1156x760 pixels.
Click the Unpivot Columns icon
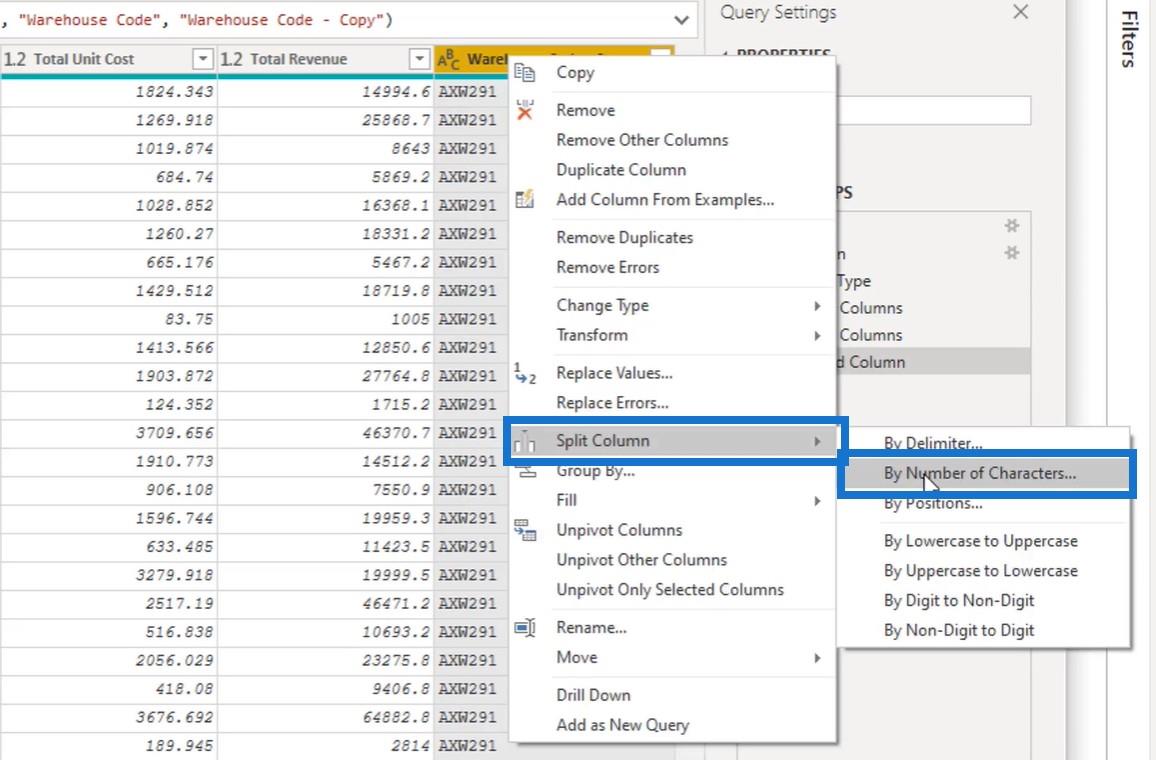525,530
